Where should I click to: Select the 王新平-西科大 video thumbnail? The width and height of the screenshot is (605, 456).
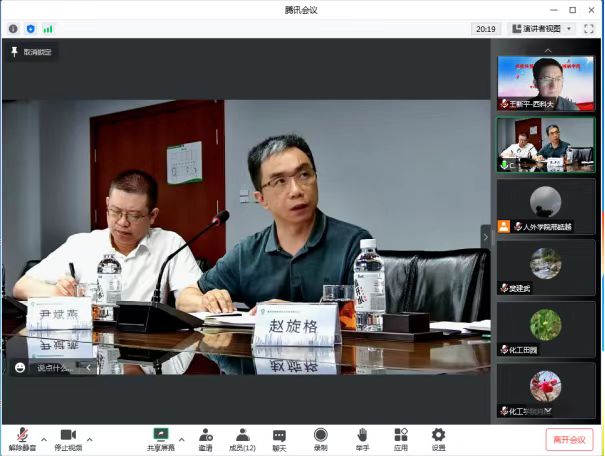click(x=546, y=83)
